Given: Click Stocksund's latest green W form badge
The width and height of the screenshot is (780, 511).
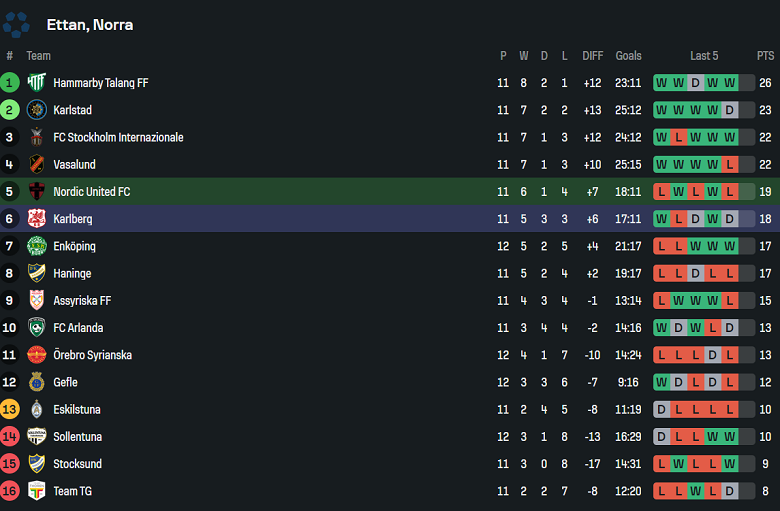Looking at the screenshot, I should tap(730, 464).
